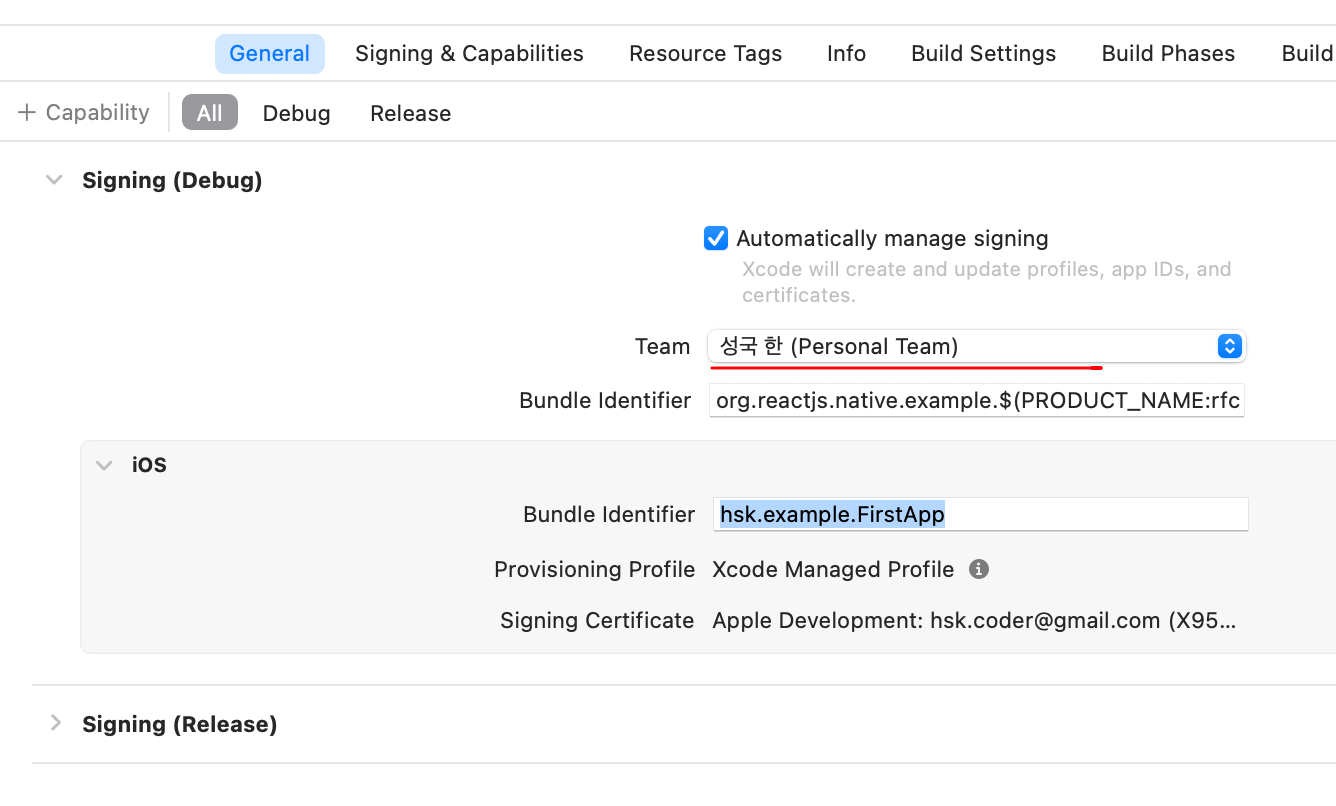This screenshot has width=1336, height=806.
Task: Click the Xcode Managed Profile text
Action: pyautogui.click(x=833, y=569)
